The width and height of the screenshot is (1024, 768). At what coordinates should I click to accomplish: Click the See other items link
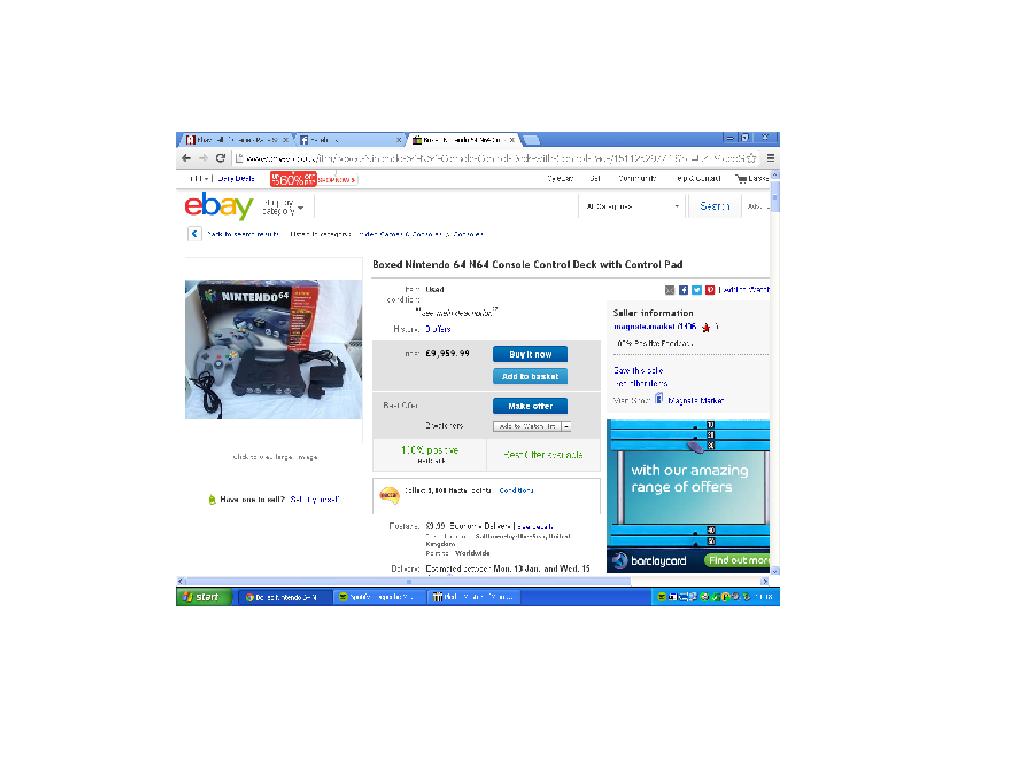click(641, 383)
